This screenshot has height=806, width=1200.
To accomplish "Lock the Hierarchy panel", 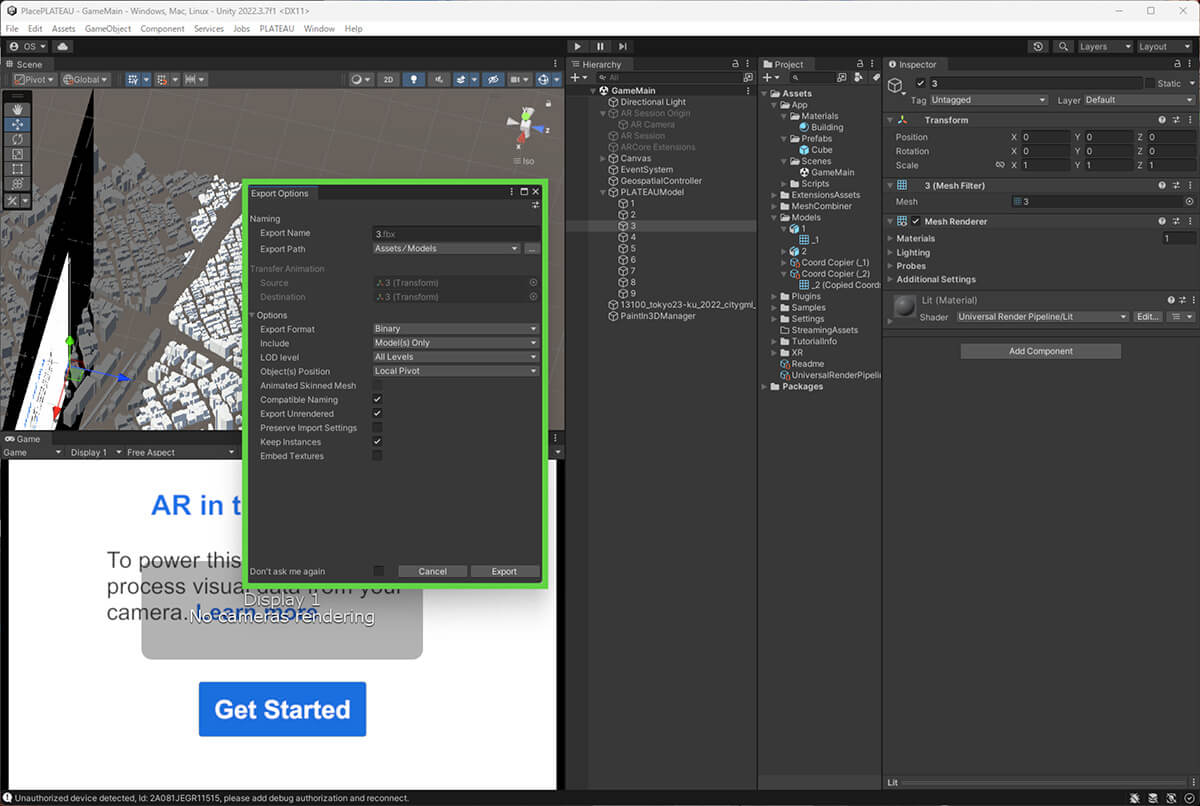I will [736, 64].
